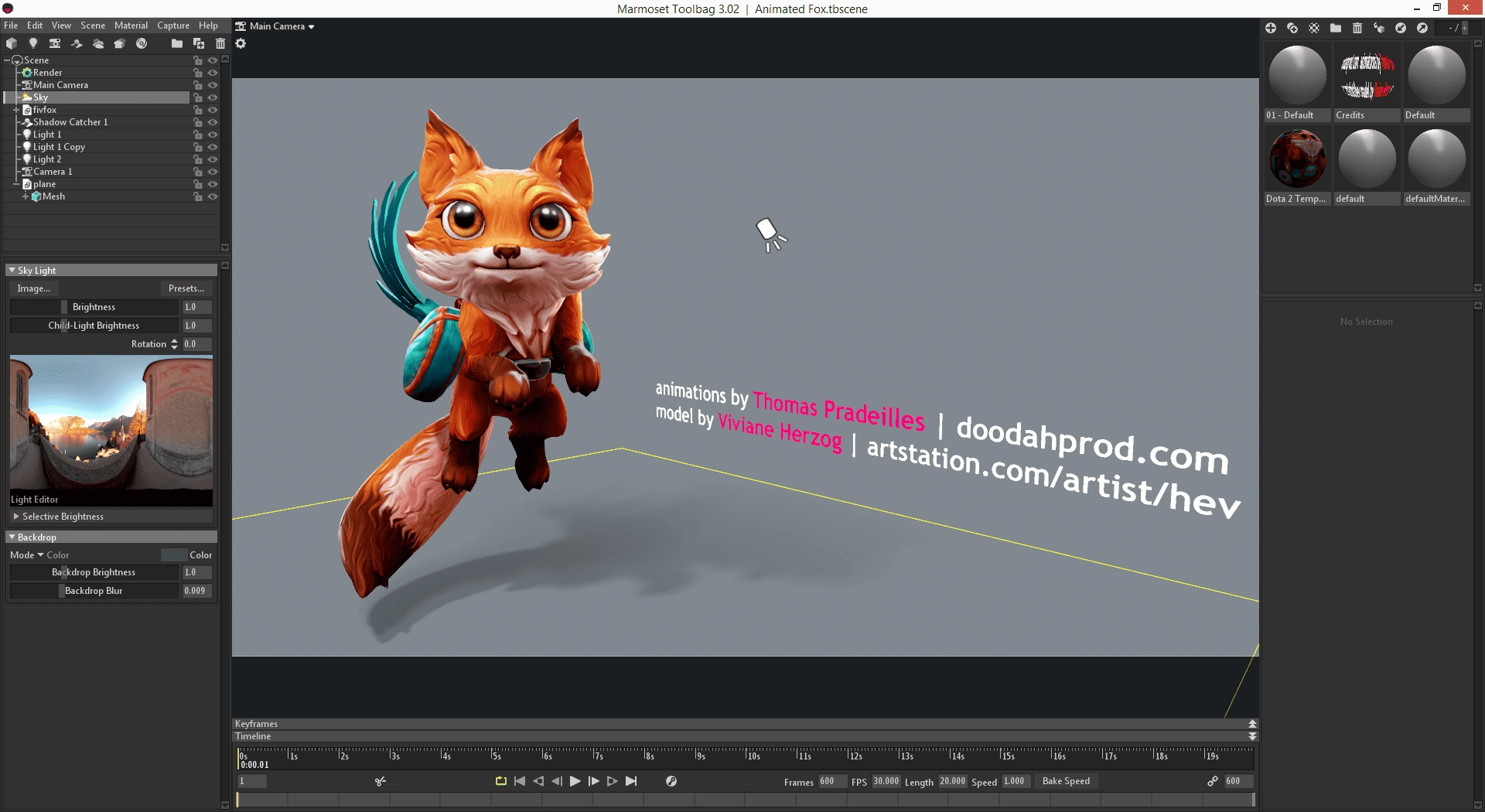The width and height of the screenshot is (1485, 812).
Task: Step forward one frame
Action: pos(594,781)
